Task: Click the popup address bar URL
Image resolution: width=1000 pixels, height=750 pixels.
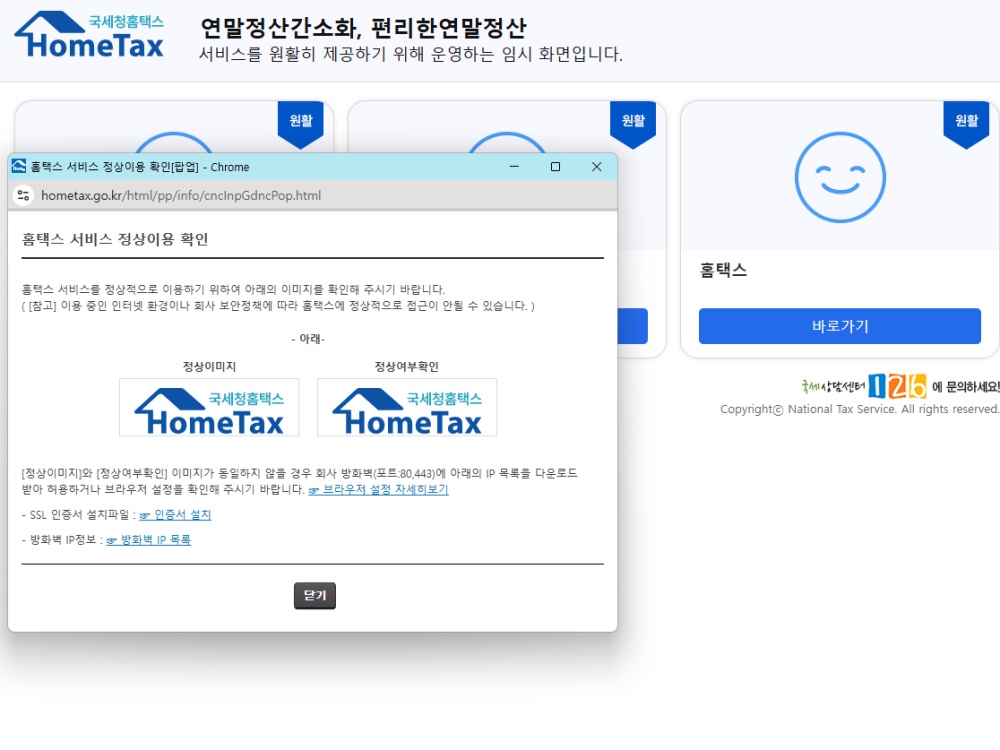Action: point(181,195)
